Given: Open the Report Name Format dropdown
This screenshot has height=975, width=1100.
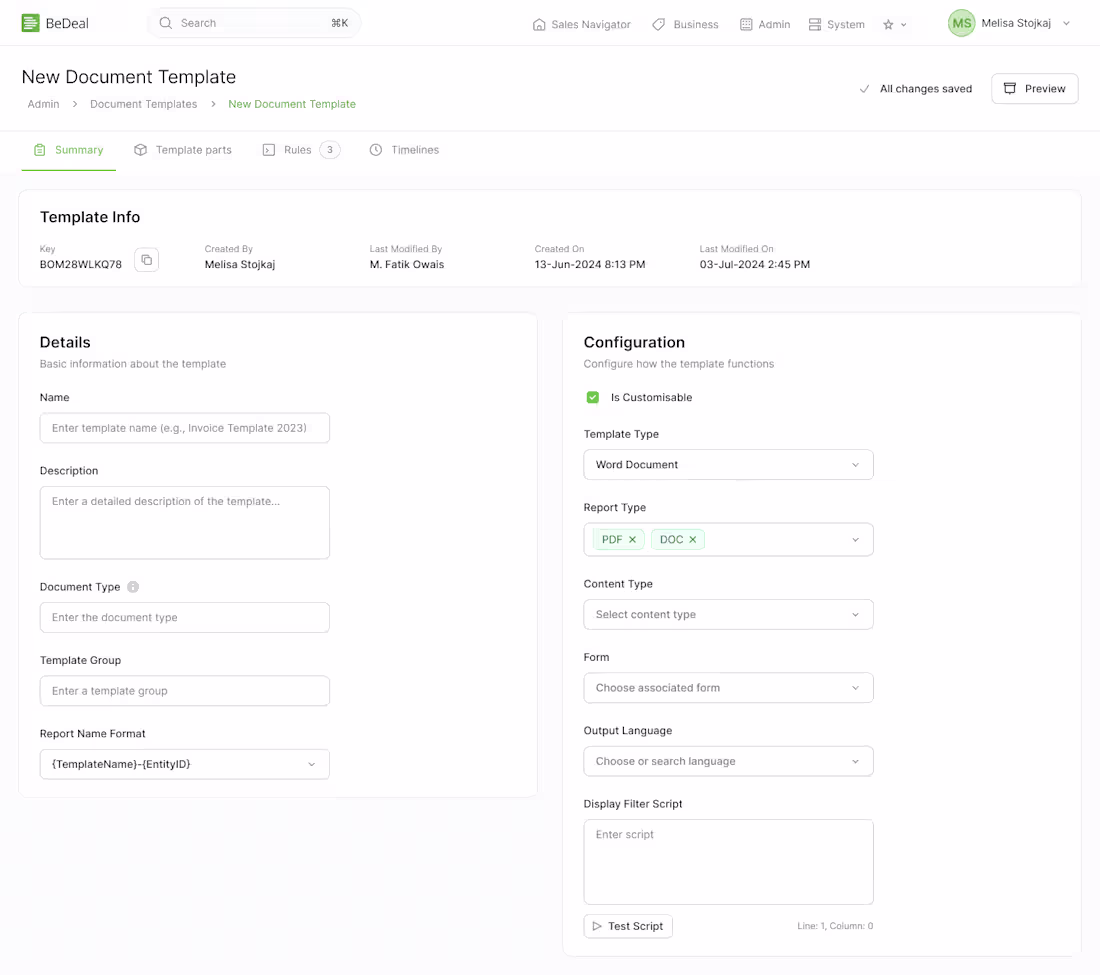Looking at the screenshot, I should click(184, 764).
